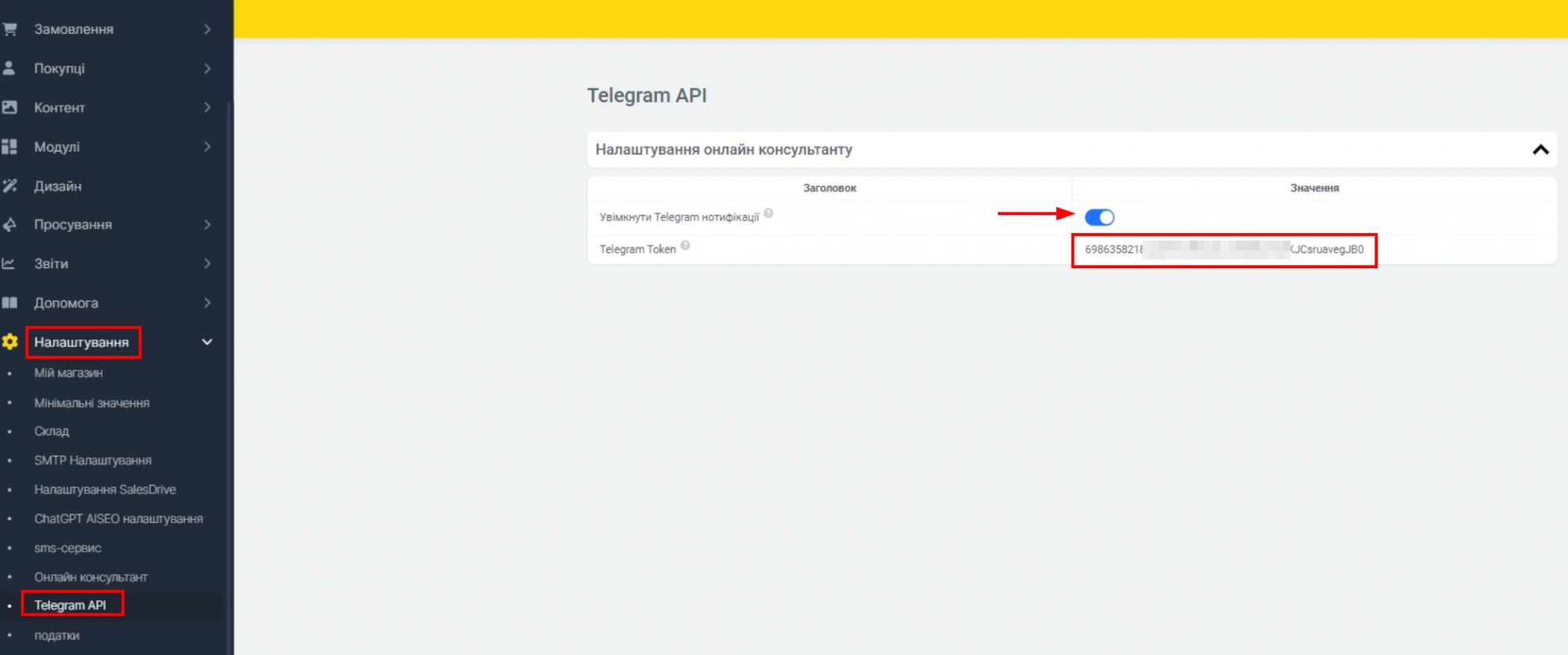Click the chart icon next to Звіти
The width and height of the screenshot is (1568, 655).
(x=9, y=264)
